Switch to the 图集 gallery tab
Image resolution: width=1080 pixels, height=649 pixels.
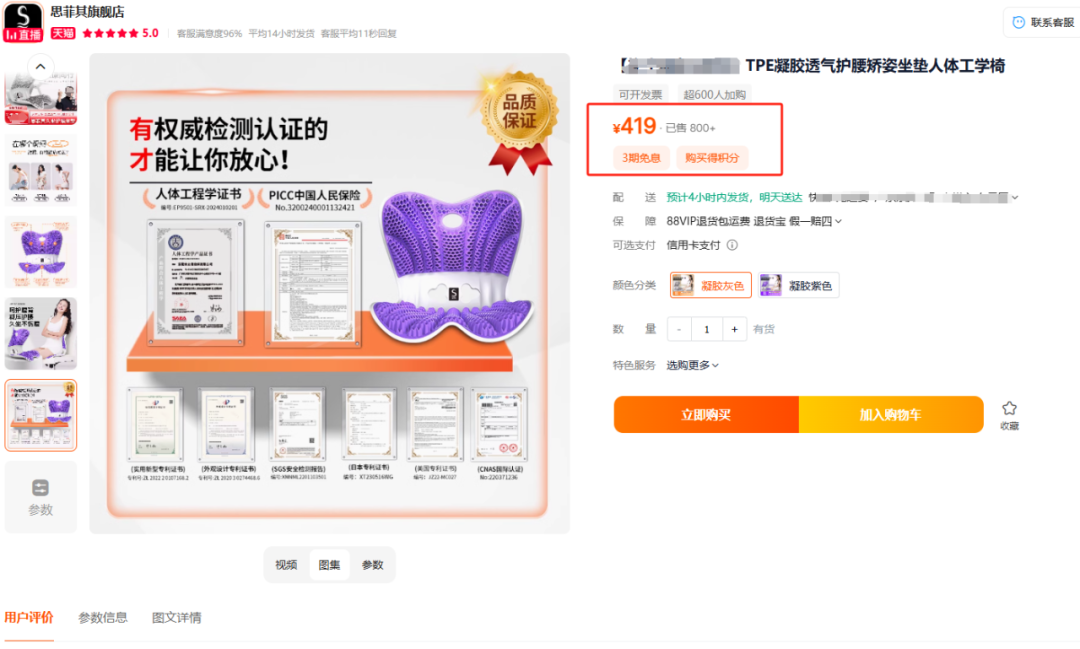(x=329, y=565)
